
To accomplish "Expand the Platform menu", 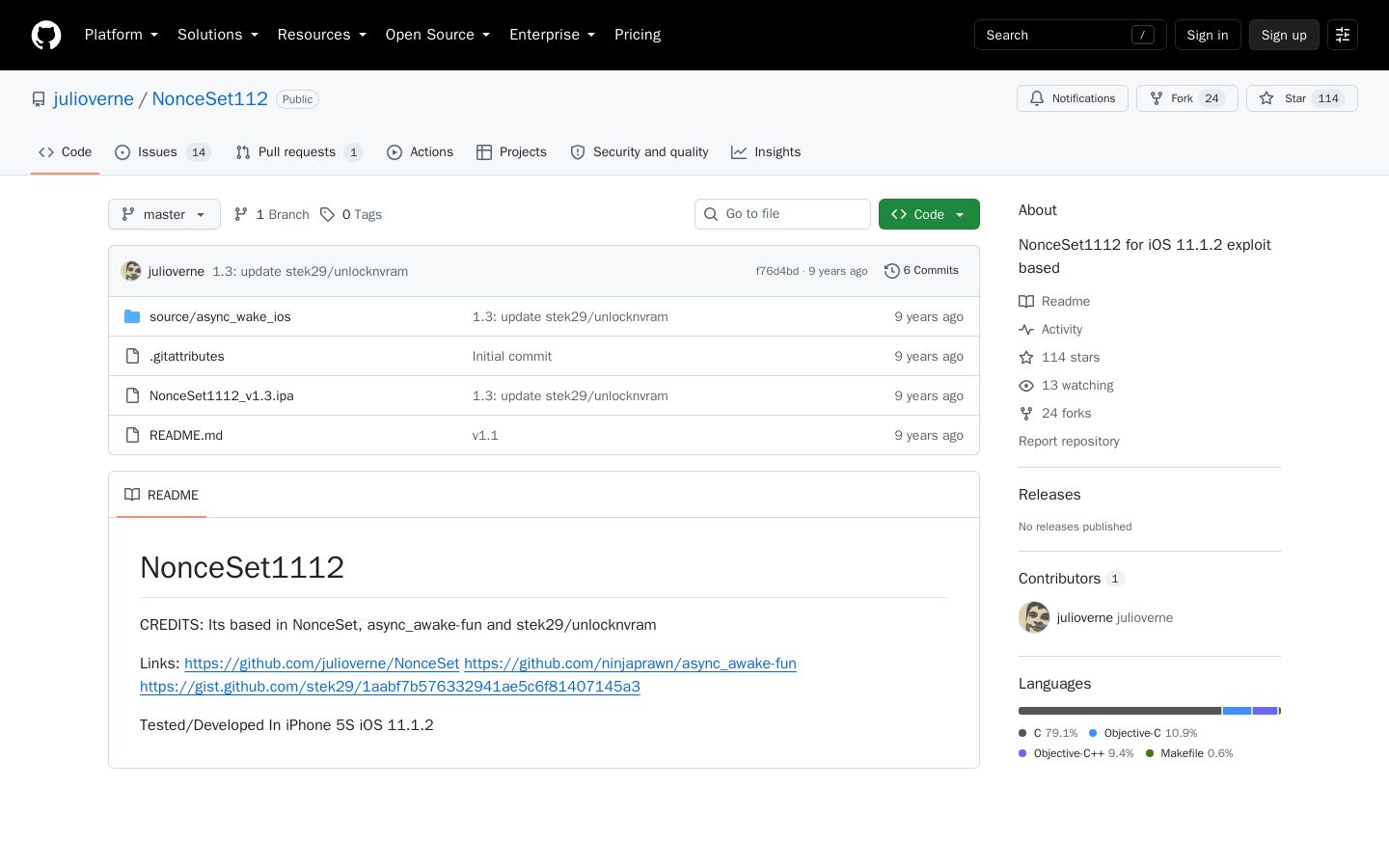I will [x=122, y=35].
